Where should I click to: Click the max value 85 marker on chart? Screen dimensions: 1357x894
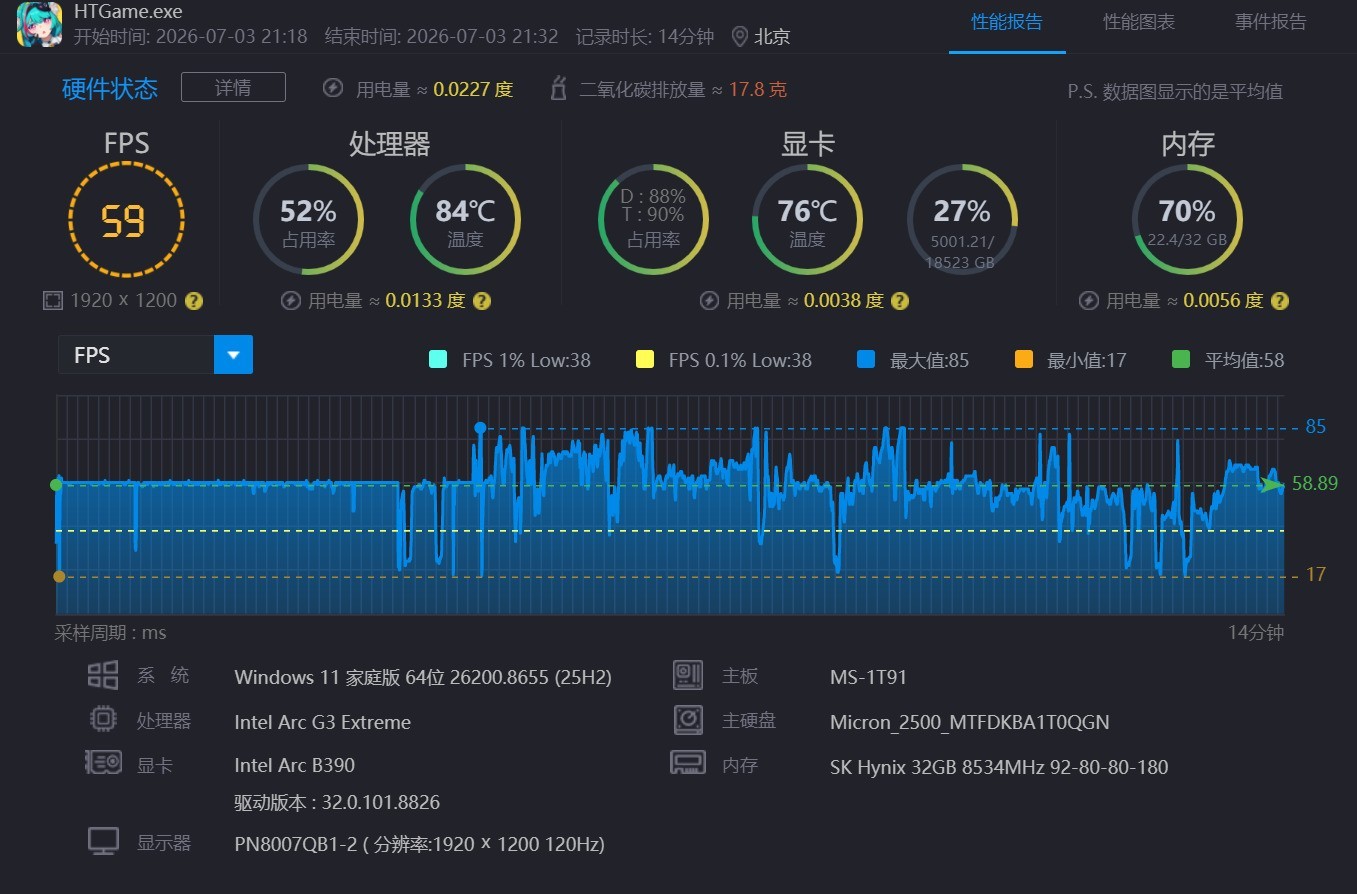coord(480,427)
